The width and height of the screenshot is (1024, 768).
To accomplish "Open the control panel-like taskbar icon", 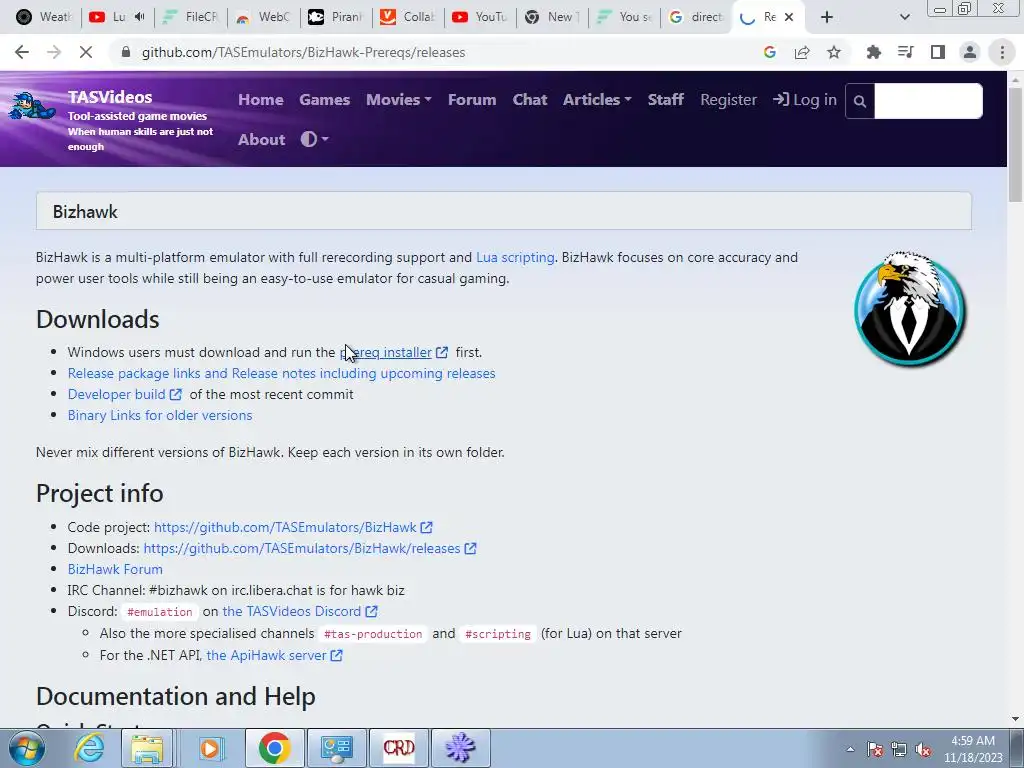I will 336,748.
